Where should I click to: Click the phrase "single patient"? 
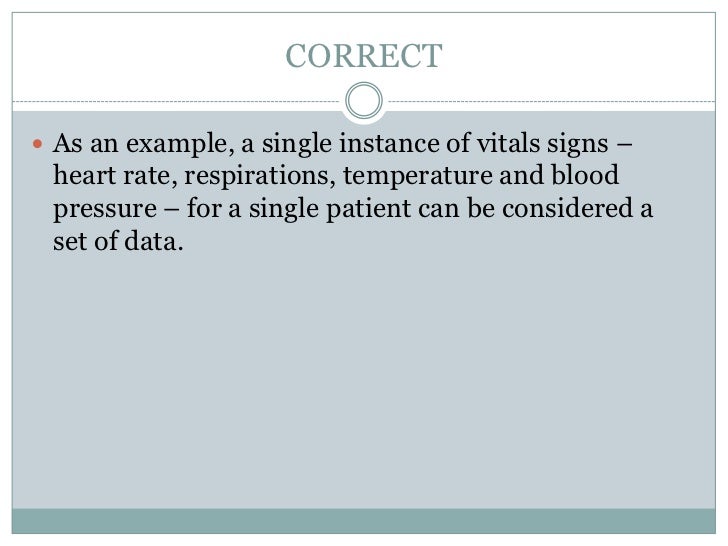click(x=330, y=208)
